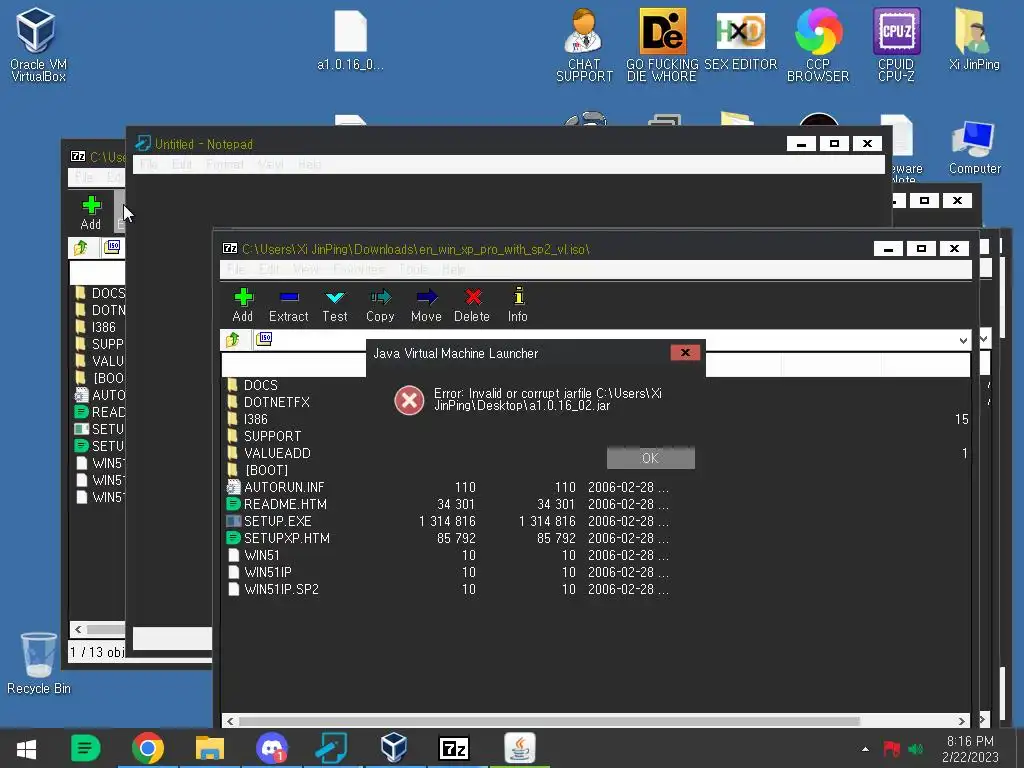Screen dimensions: 1024x768
Task: Click the VirtualBox cube icon in taskbar
Action: point(394,748)
